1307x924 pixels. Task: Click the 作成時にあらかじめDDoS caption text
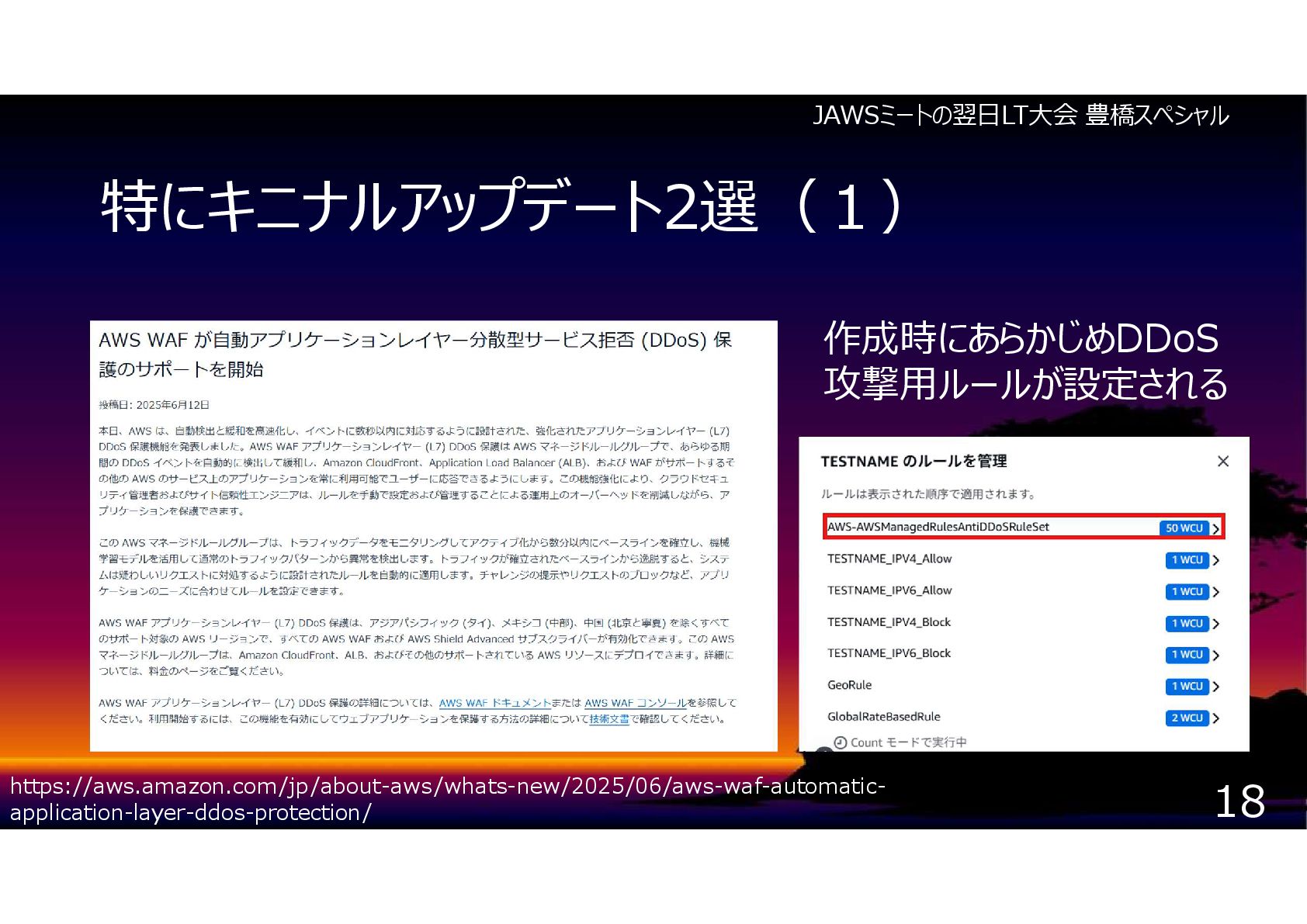[1024, 362]
